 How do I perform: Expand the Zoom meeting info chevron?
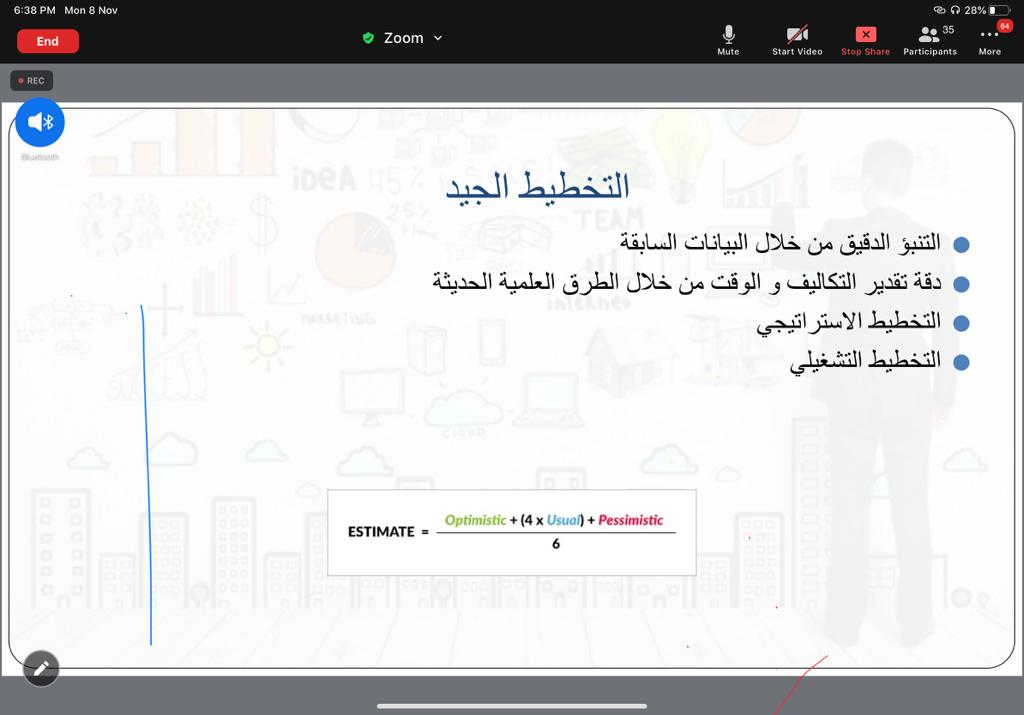[x=438, y=38]
